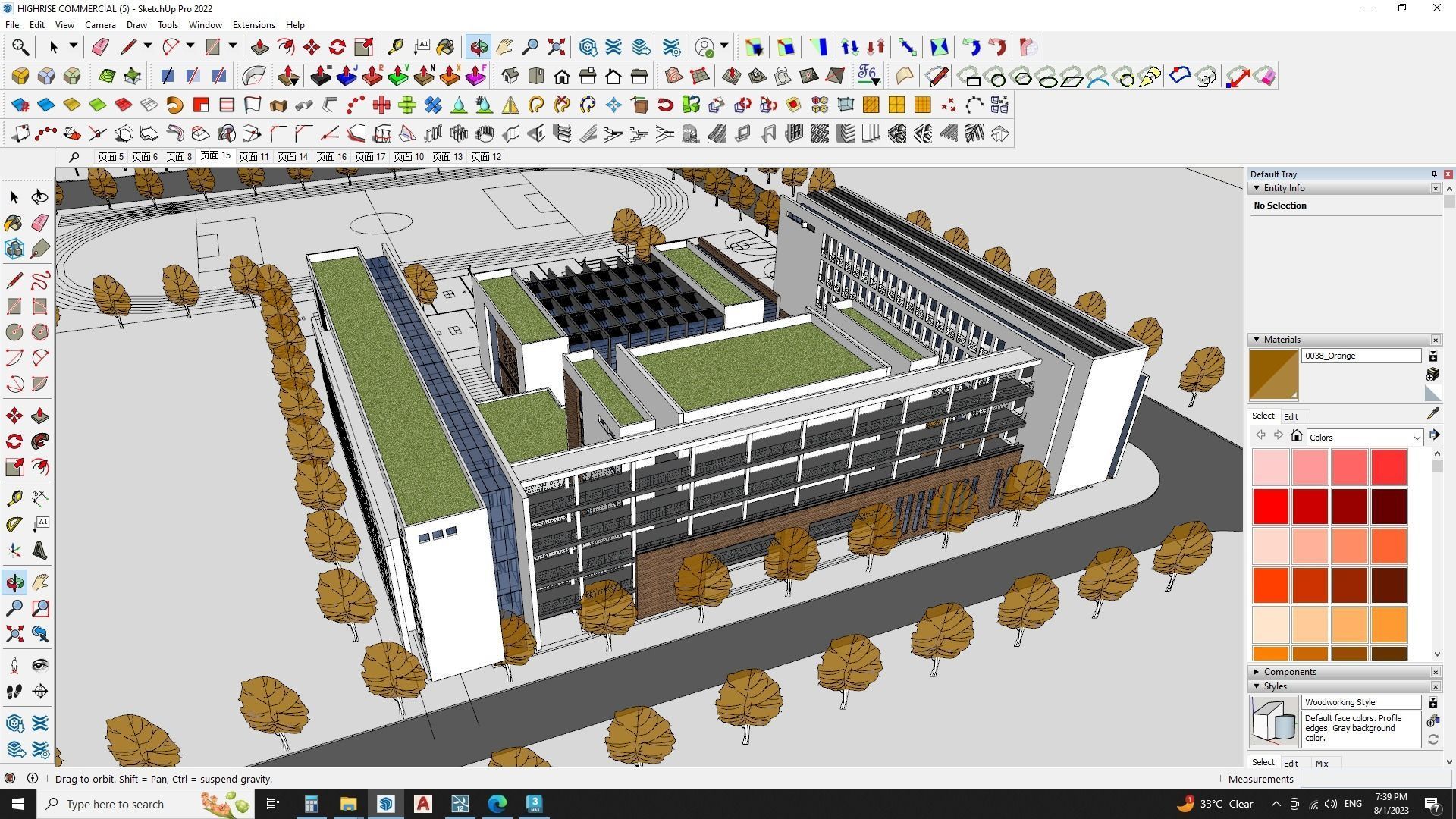Open the F6 extension tool
This screenshot has width=1456, height=819.
tap(868, 76)
